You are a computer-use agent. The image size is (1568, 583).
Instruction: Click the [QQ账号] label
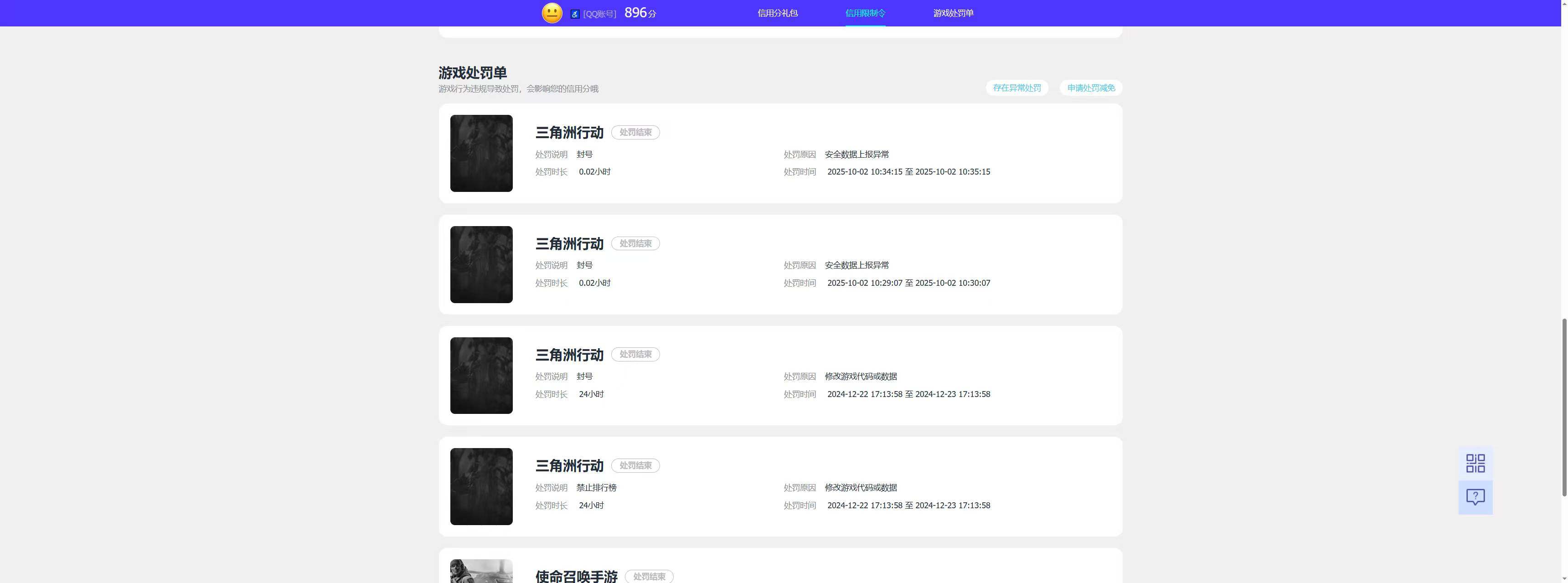tap(599, 14)
